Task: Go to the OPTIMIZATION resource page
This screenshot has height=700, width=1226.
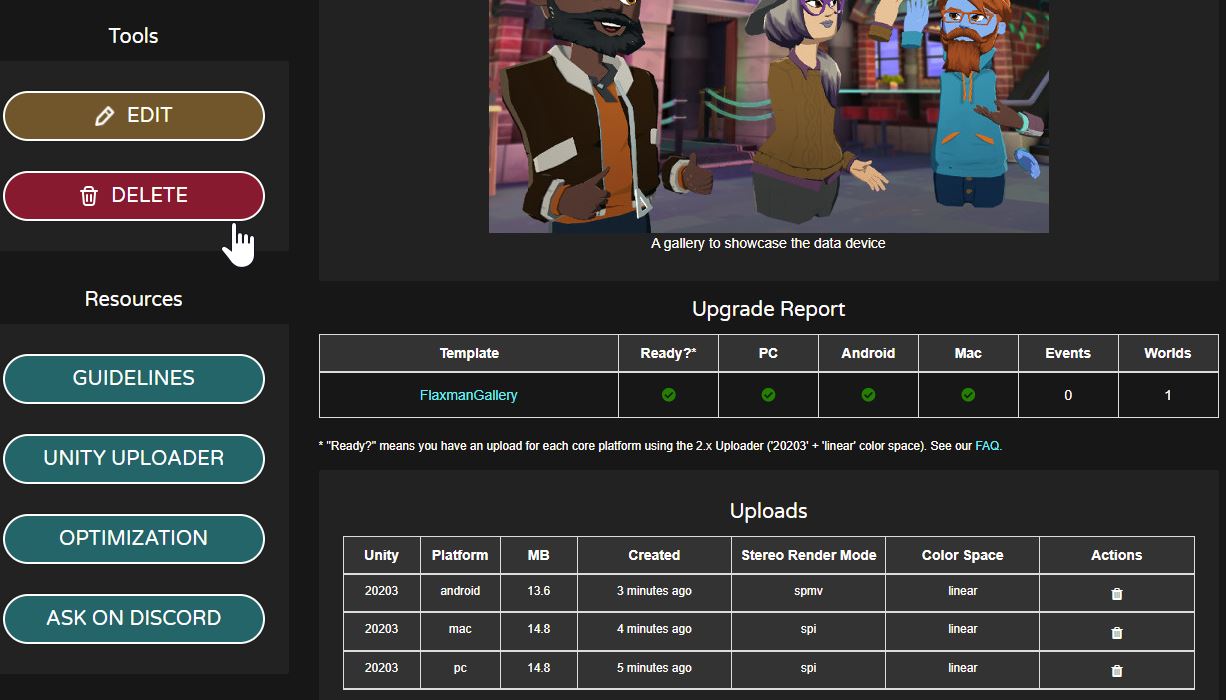Action: [134, 538]
